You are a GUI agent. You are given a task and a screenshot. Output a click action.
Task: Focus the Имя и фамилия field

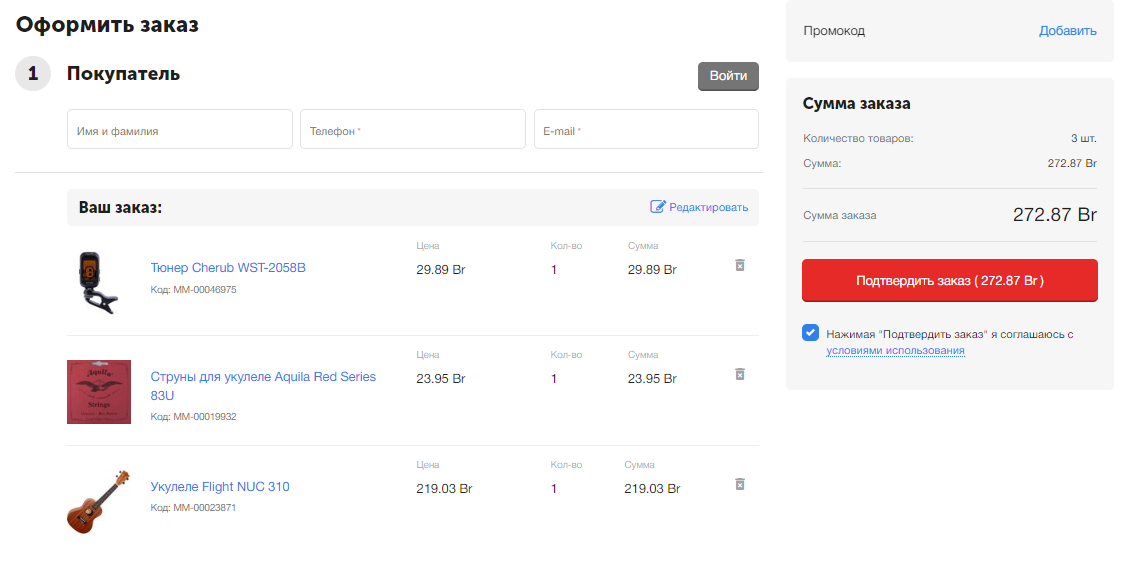click(180, 129)
